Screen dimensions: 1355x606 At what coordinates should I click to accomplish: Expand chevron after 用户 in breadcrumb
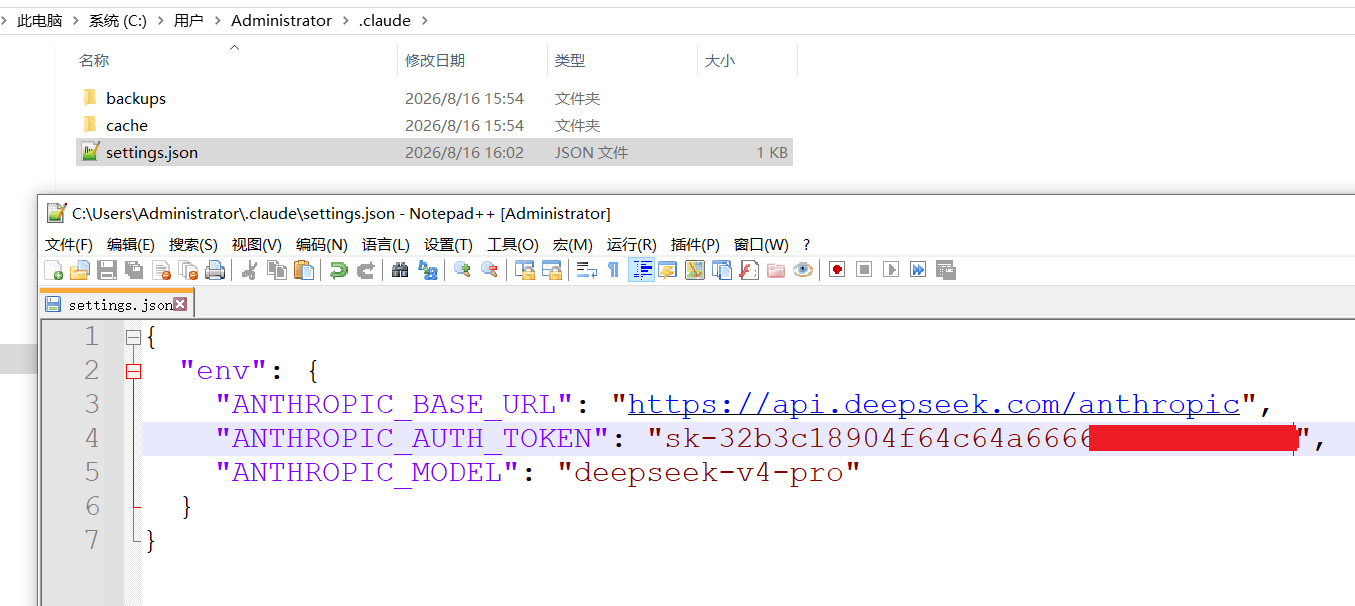click(x=217, y=20)
